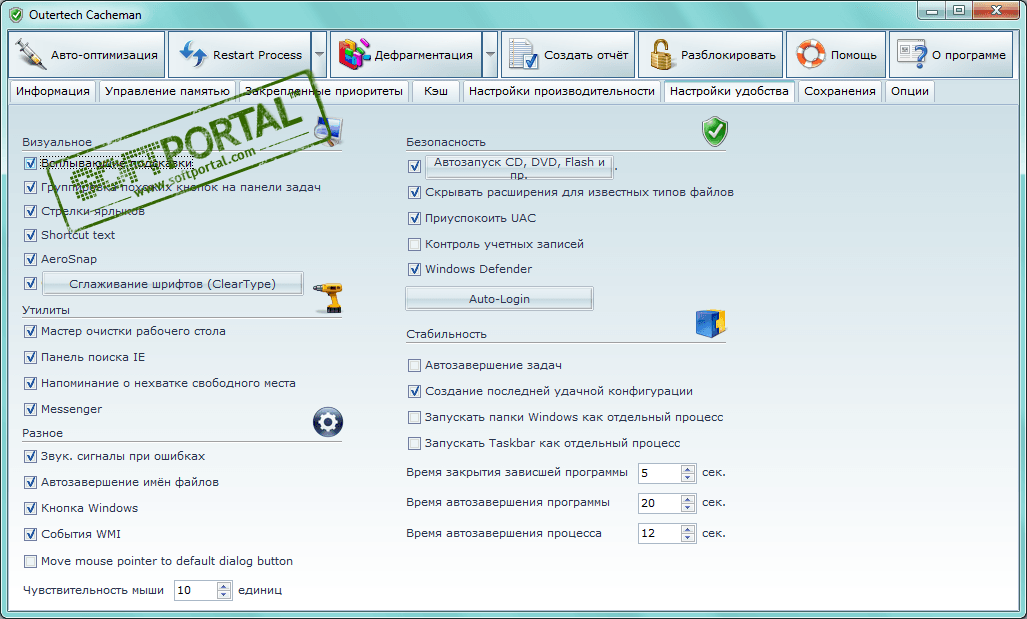The width and height of the screenshot is (1027, 619).
Task: Uncheck Кнопка Windows checkbox
Action: click(x=30, y=508)
